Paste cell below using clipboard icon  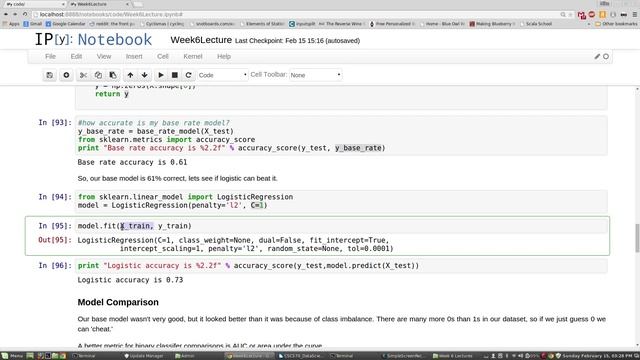(x=113, y=75)
